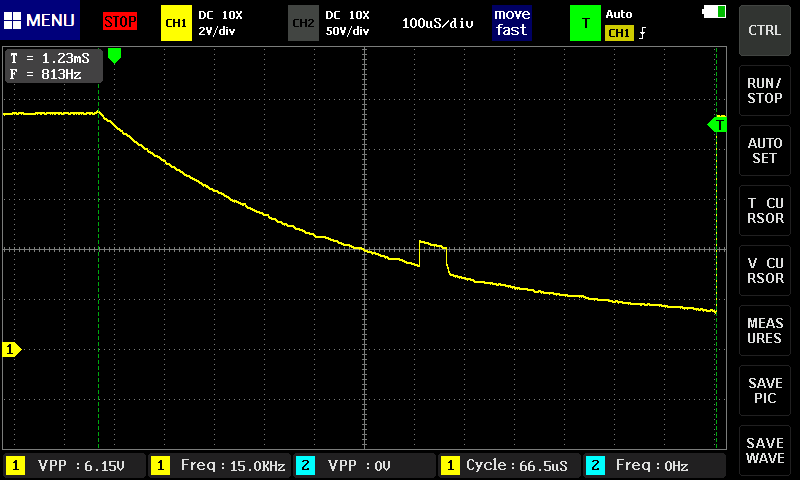Click the RUN/STOP button
This screenshot has height=480, width=800.
[x=764, y=91]
